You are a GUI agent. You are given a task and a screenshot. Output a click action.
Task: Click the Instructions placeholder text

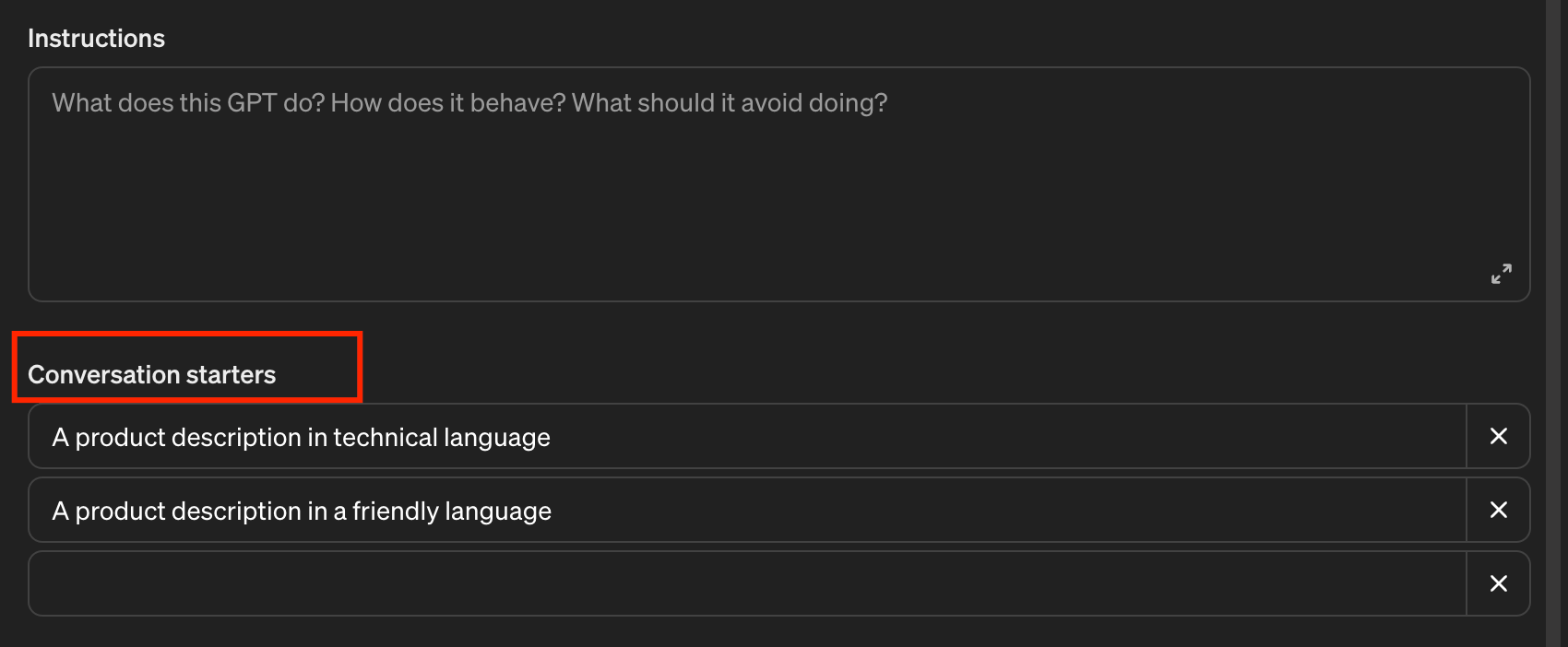(277, 103)
